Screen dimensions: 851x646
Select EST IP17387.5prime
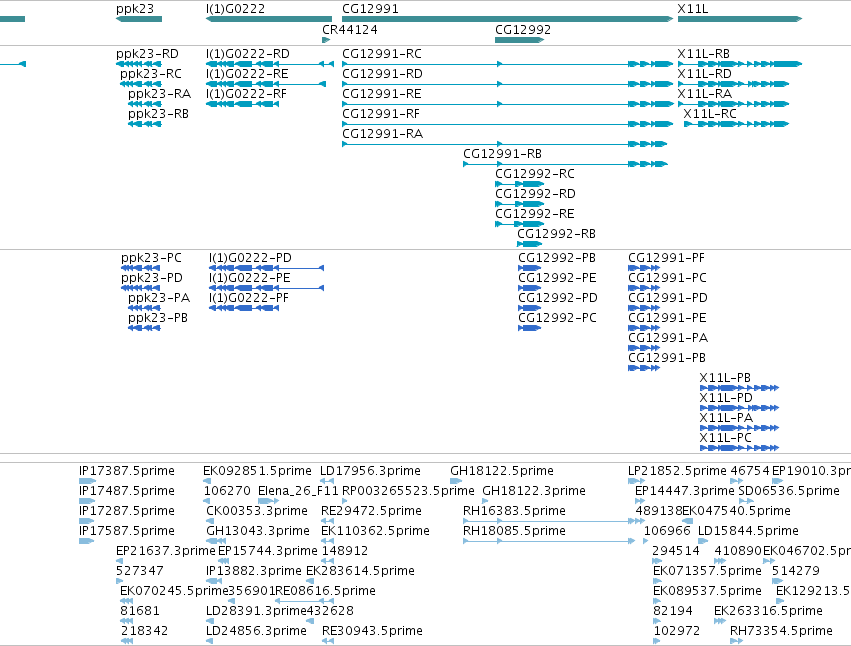[87, 482]
